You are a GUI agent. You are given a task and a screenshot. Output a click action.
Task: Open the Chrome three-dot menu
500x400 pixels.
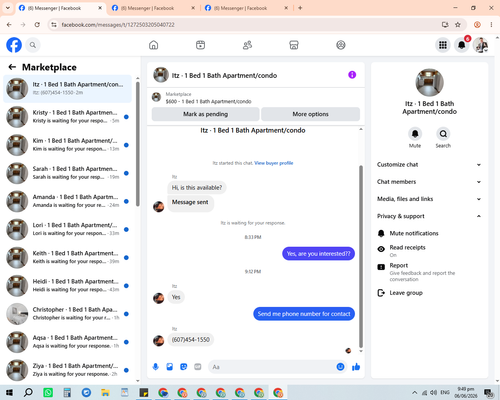coord(491,25)
